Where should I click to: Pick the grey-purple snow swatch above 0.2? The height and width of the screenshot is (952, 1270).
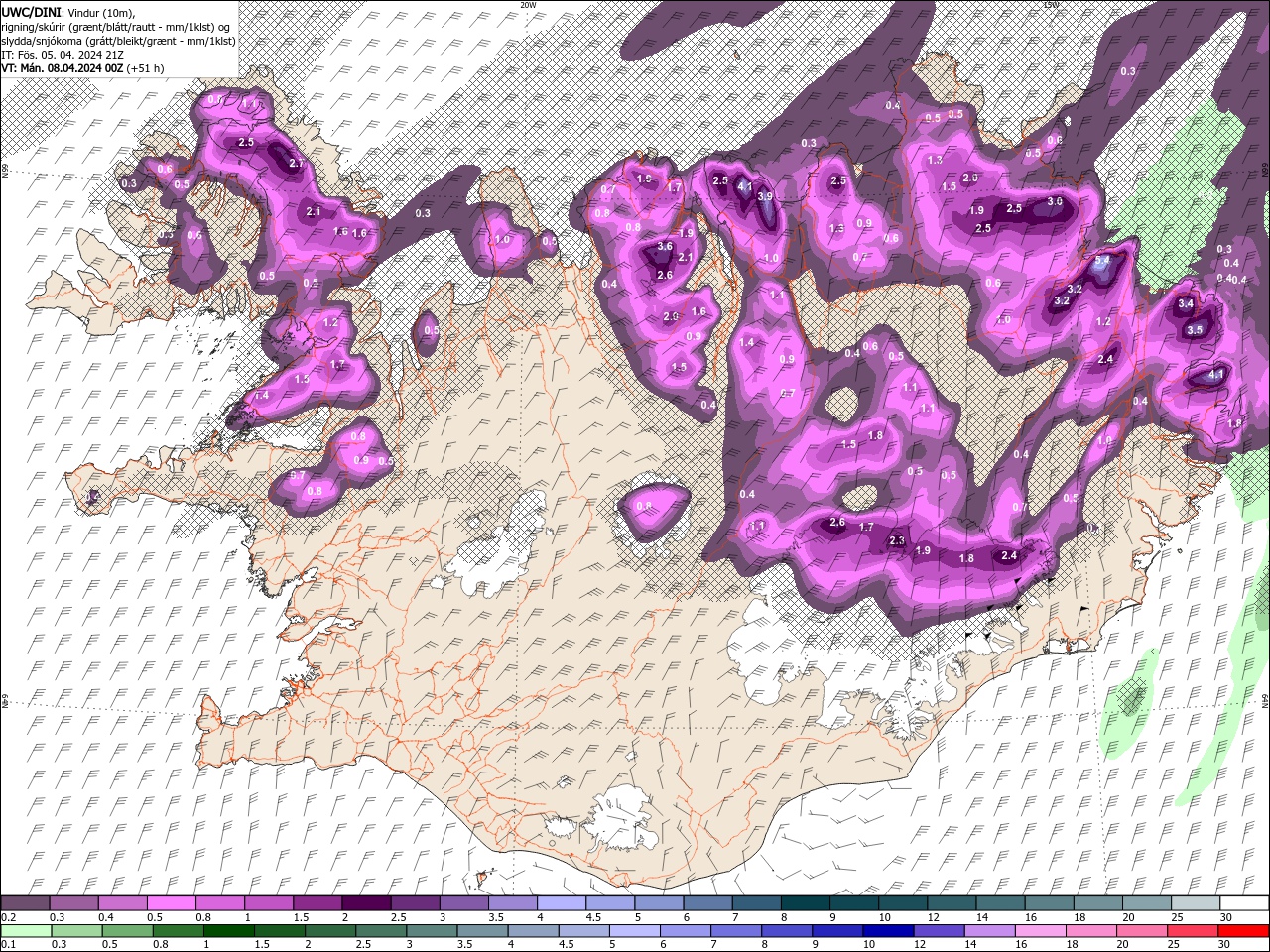[x=25, y=903]
